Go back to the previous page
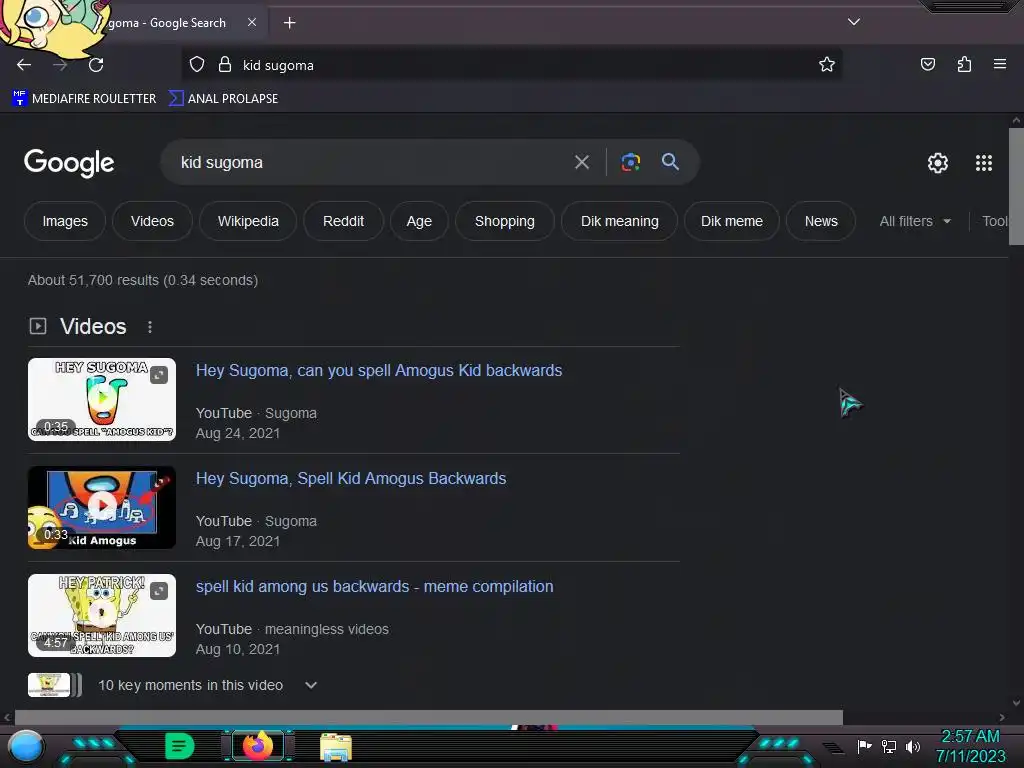Image resolution: width=1024 pixels, height=768 pixels. (24, 65)
